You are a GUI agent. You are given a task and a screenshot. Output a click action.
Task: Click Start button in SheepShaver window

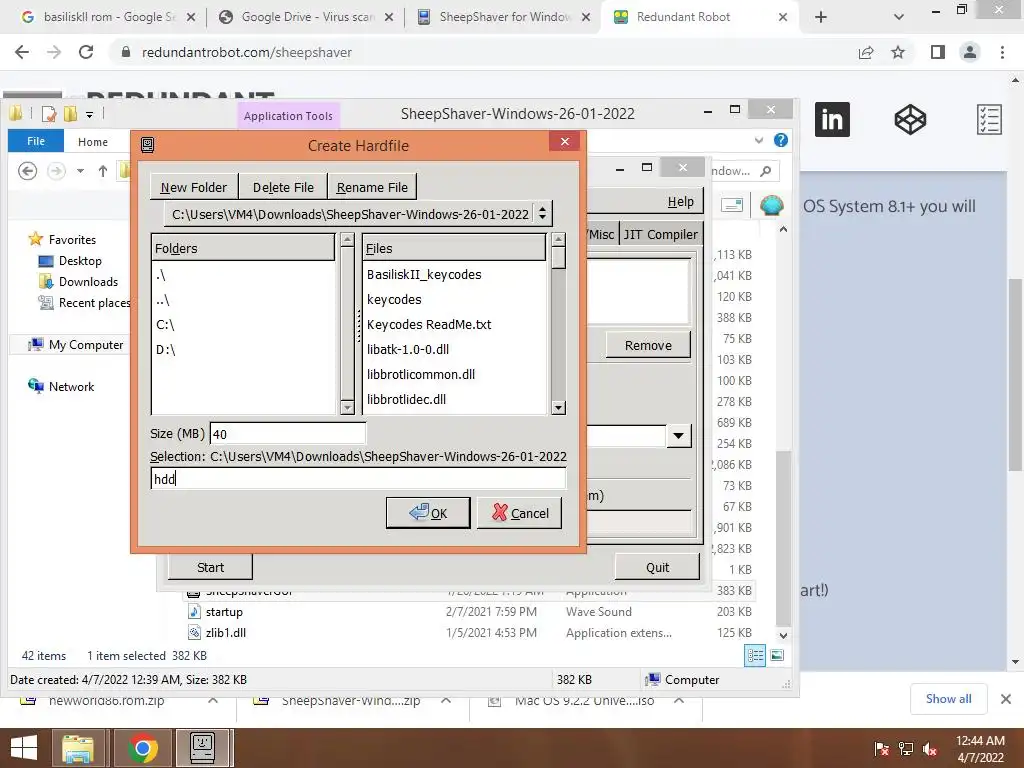(x=210, y=568)
